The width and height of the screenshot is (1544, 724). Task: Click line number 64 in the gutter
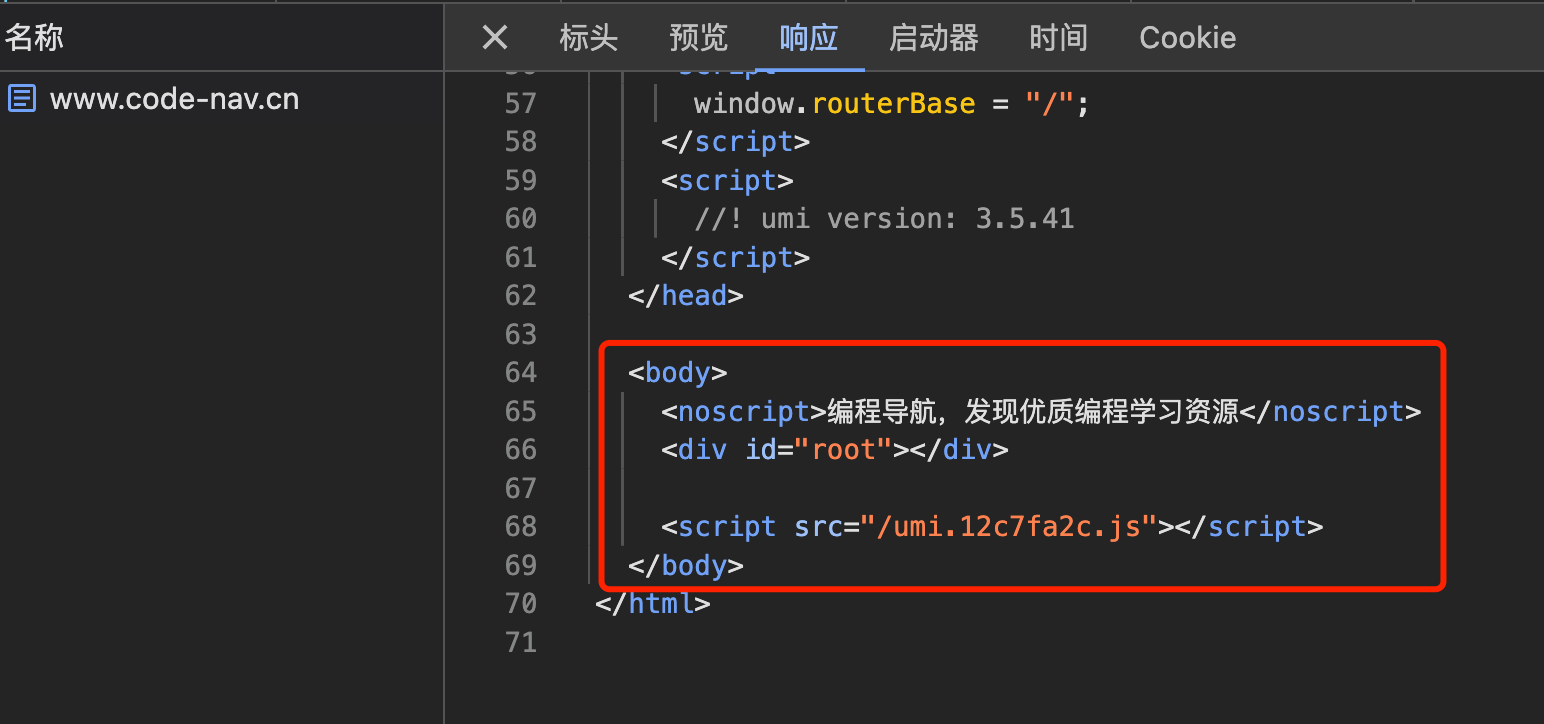[x=521, y=373]
